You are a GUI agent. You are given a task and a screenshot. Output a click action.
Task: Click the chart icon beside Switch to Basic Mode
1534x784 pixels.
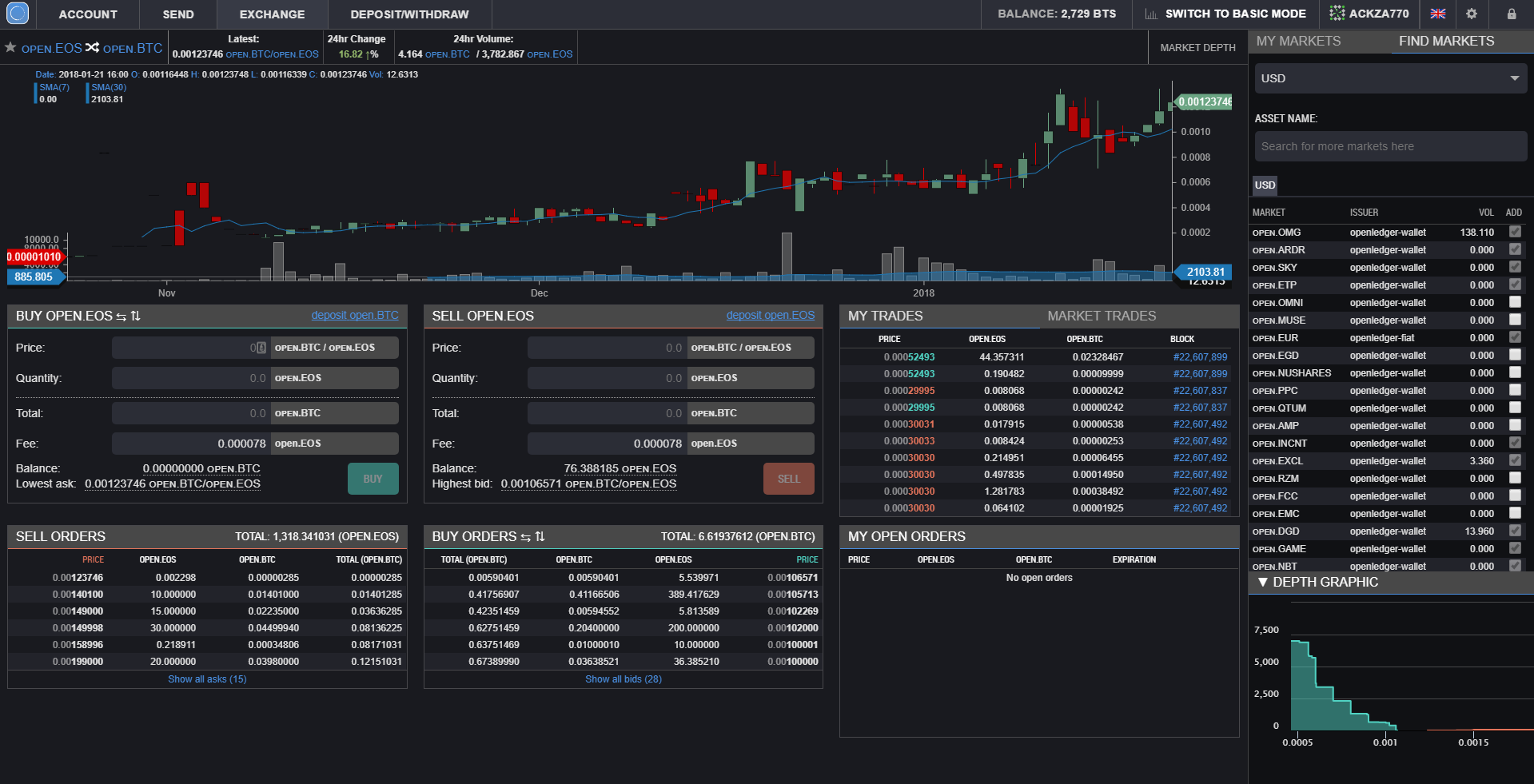[1151, 14]
